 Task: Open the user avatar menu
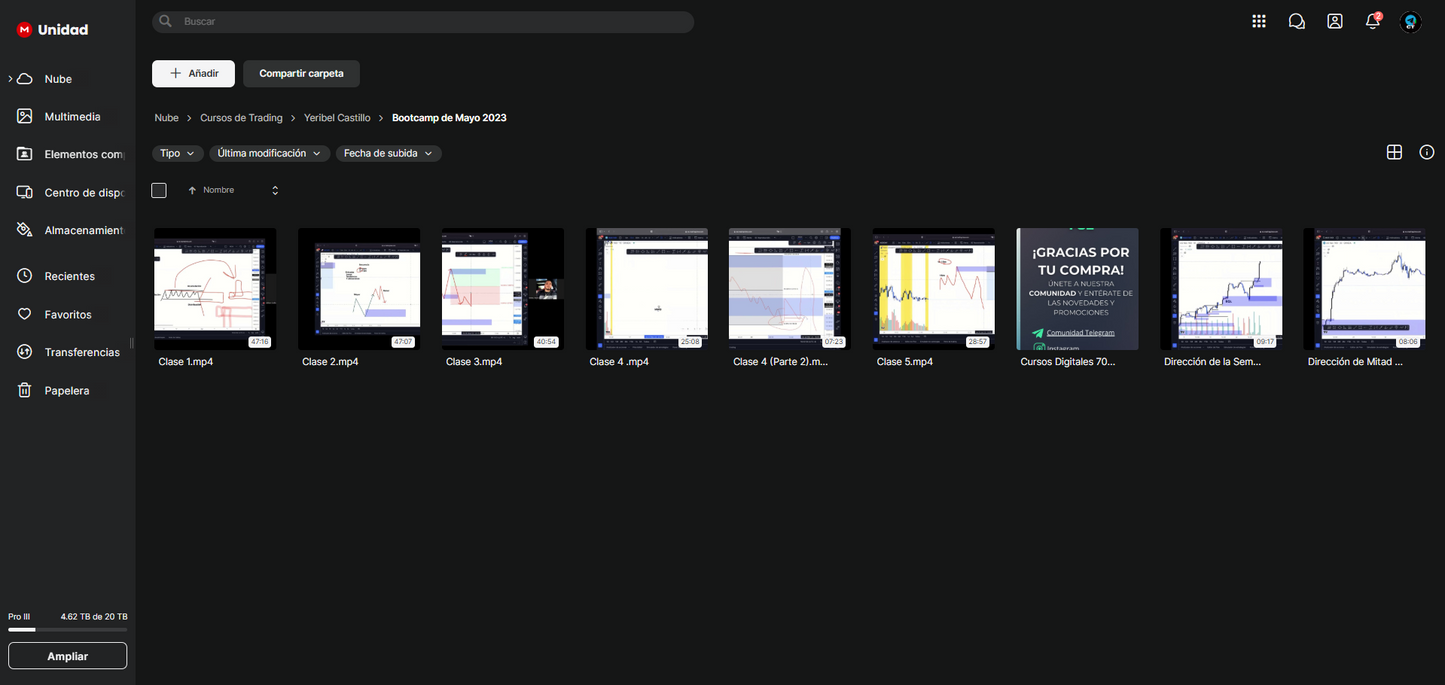[1410, 22]
